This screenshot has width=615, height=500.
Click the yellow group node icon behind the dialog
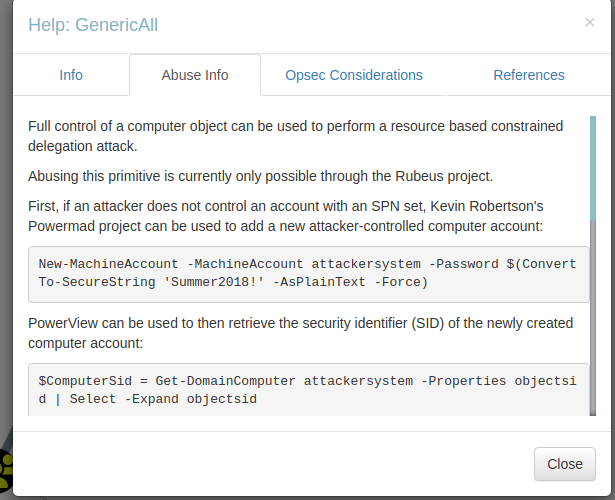tap(6, 469)
